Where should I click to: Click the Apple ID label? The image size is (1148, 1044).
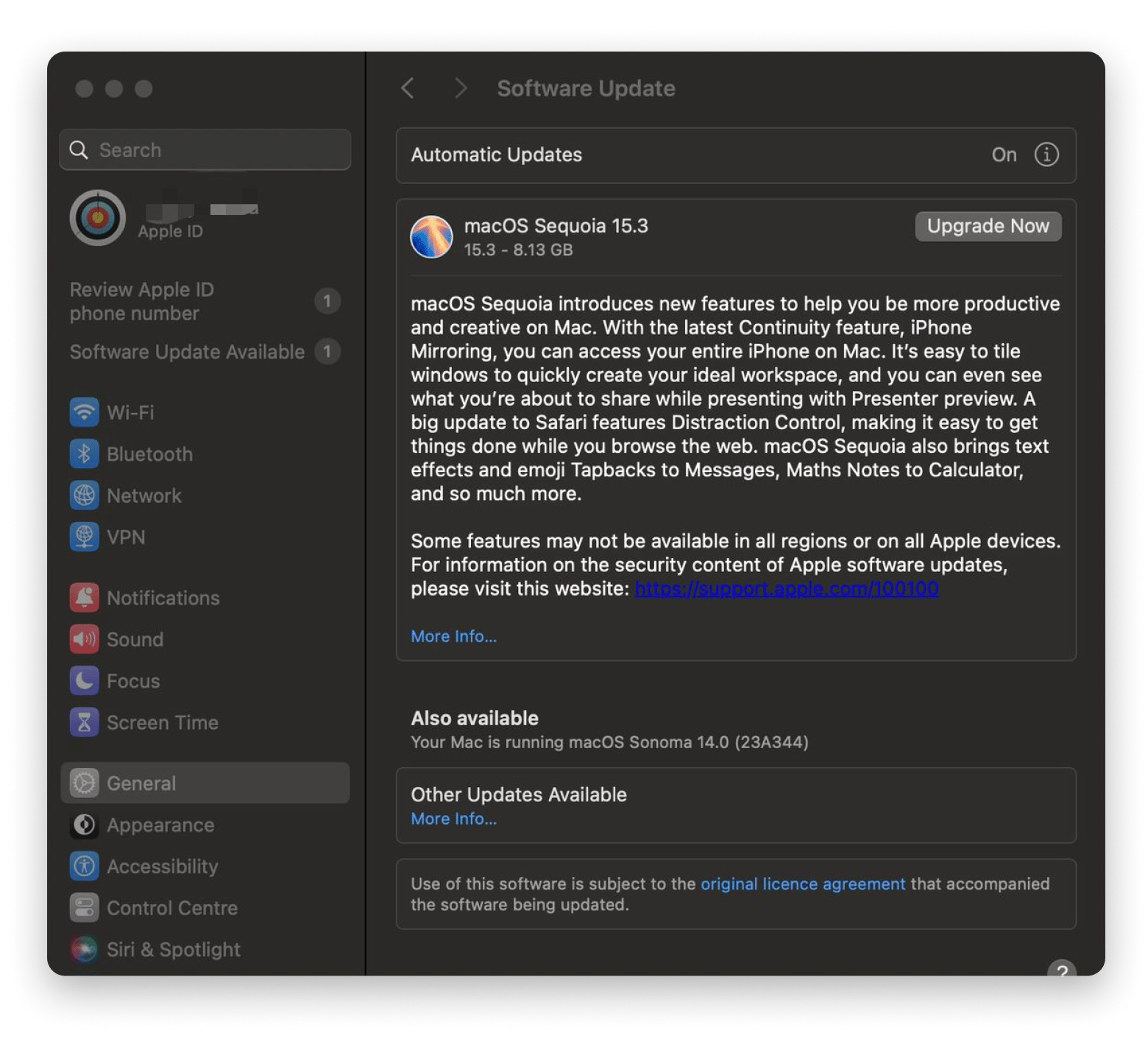[x=170, y=231]
